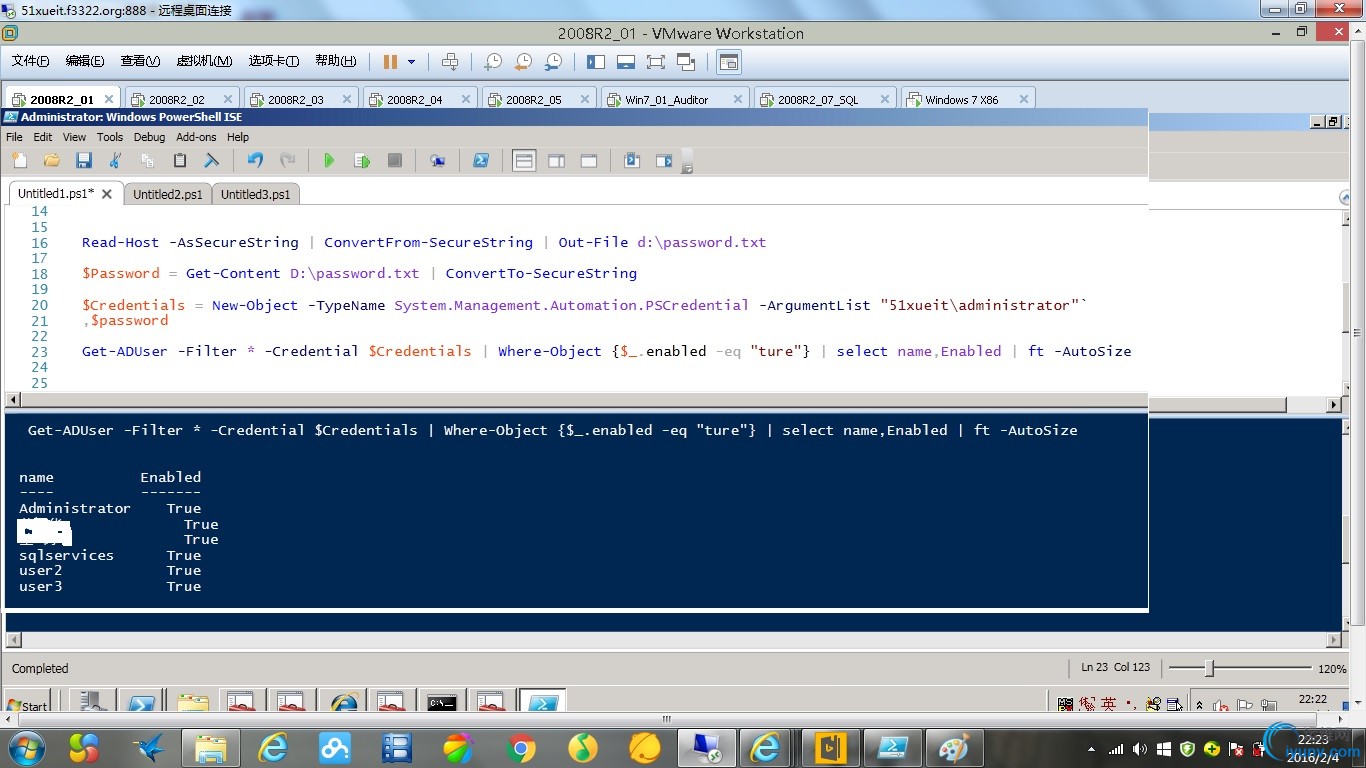Open the Add-ons menu
The height and width of the screenshot is (768, 1366).
[x=196, y=137]
